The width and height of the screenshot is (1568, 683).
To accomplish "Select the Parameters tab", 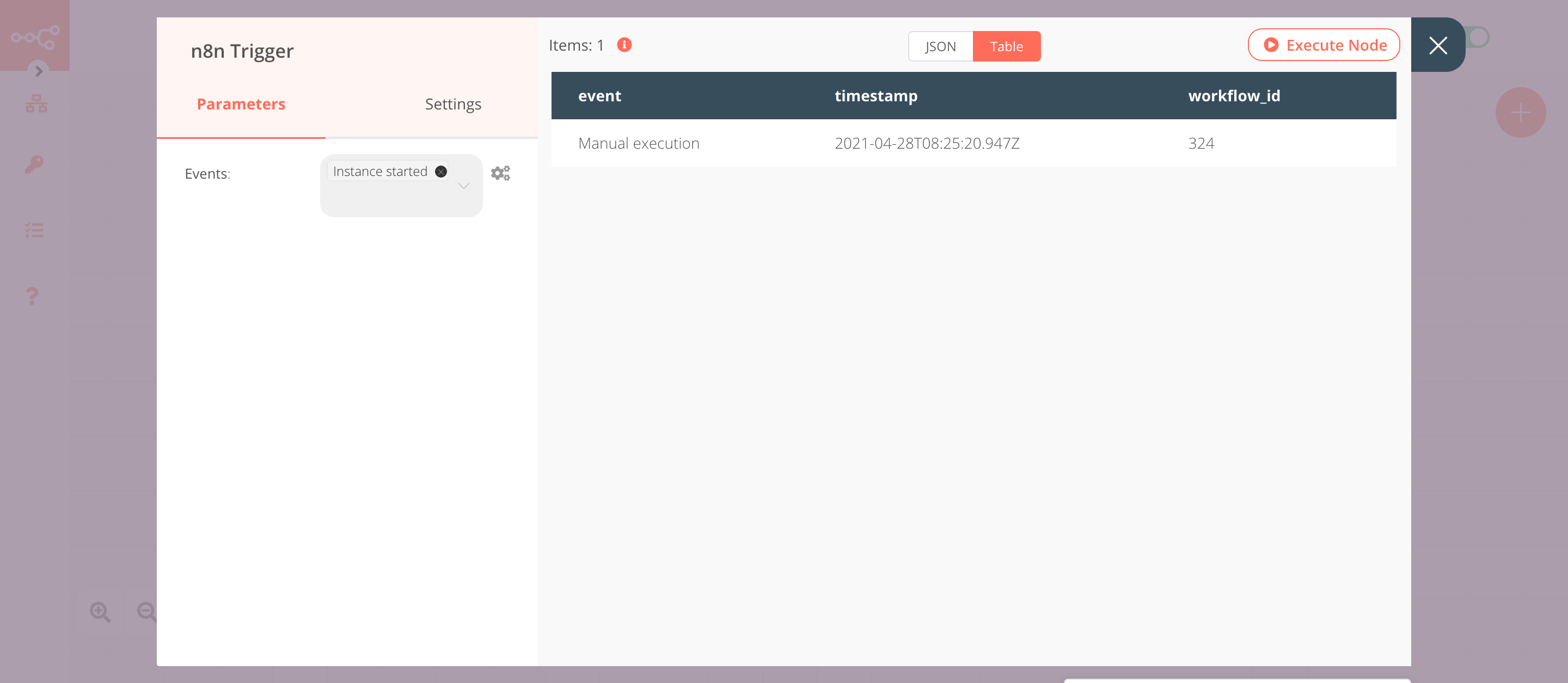I will click(x=241, y=103).
